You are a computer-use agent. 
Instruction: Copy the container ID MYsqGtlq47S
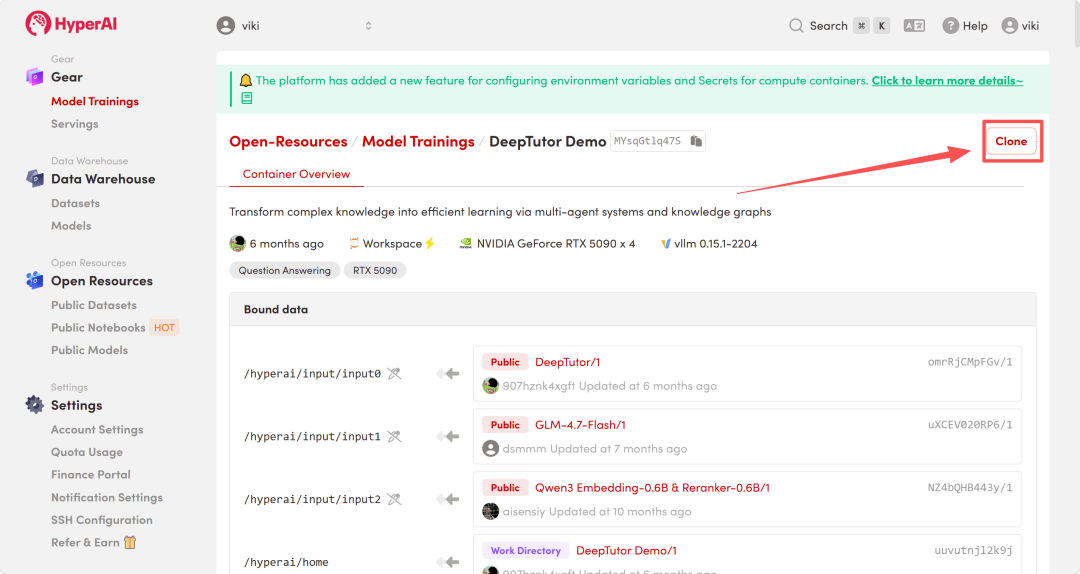click(696, 141)
